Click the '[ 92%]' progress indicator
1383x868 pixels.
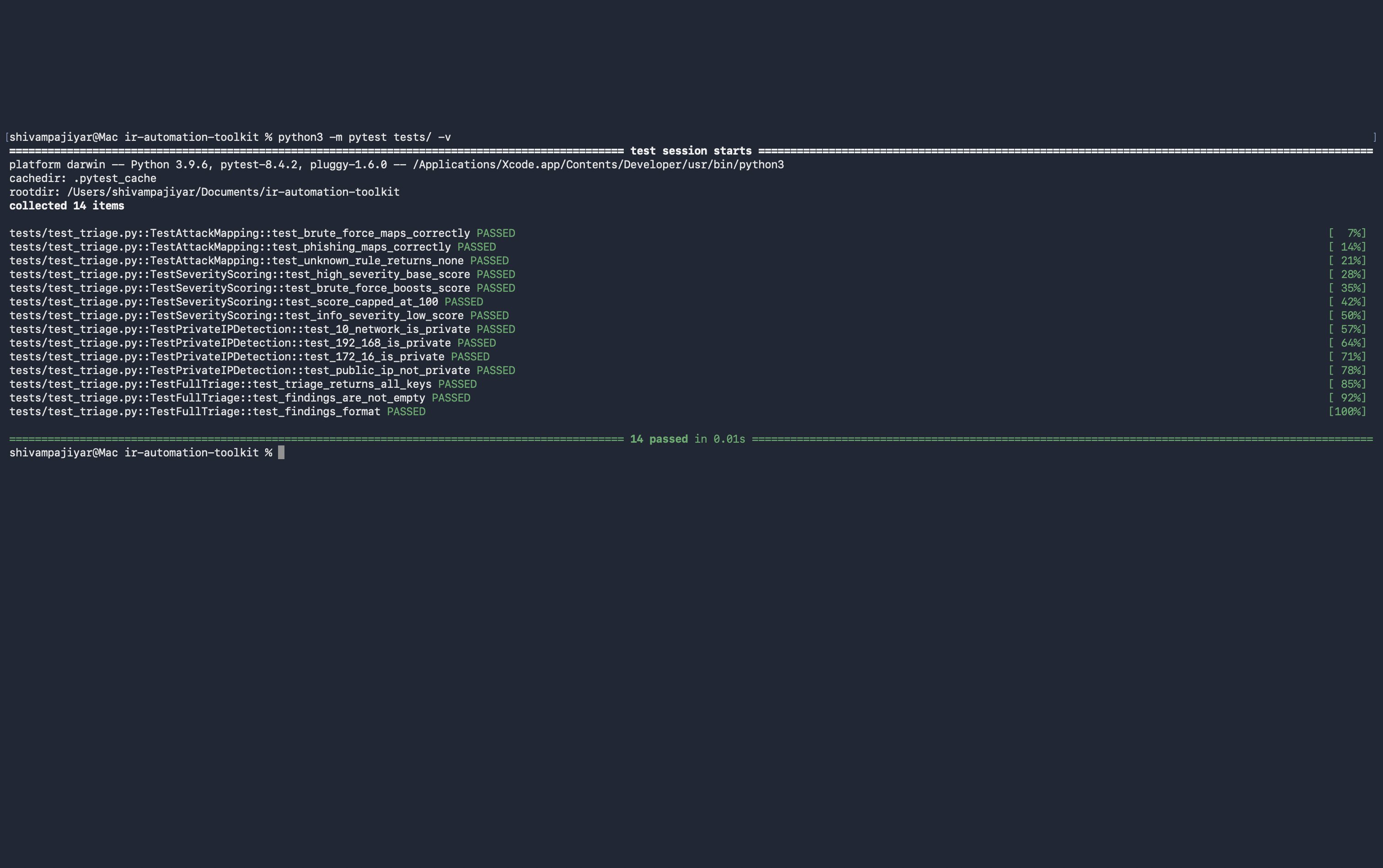[x=1347, y=398]
